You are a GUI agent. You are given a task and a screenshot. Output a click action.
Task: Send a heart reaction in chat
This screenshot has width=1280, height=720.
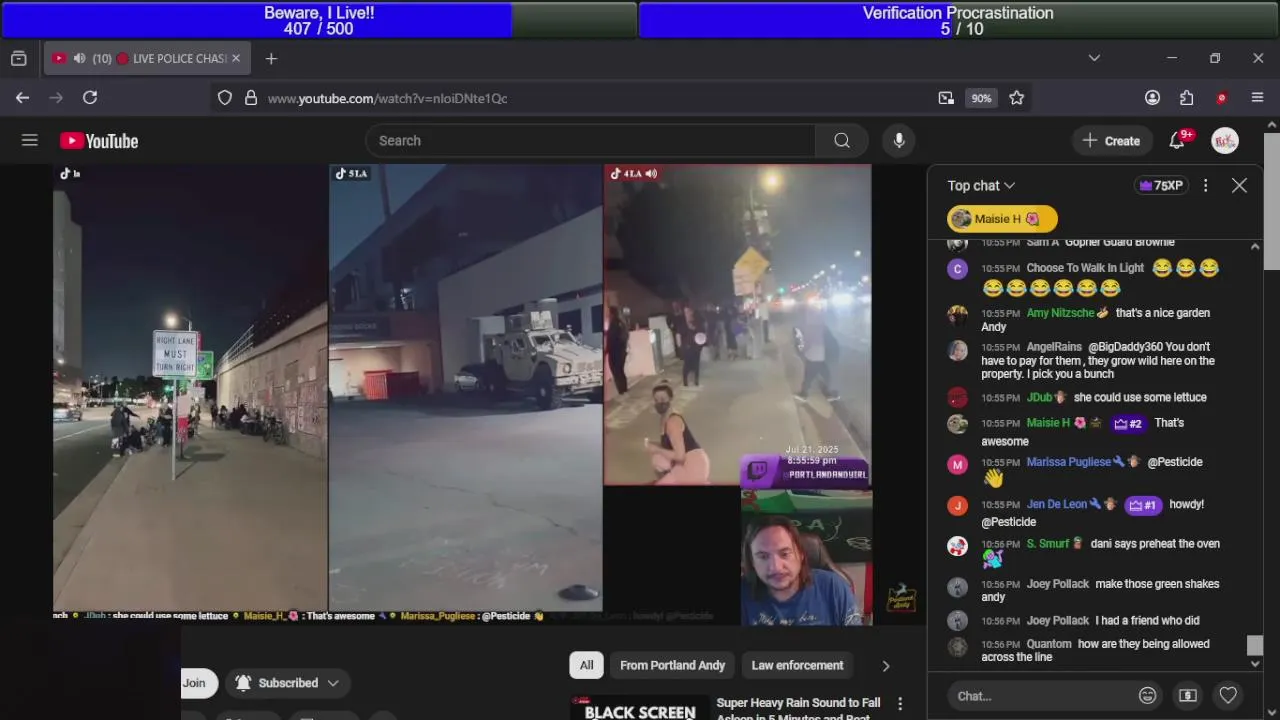(x=1228, y=695)
